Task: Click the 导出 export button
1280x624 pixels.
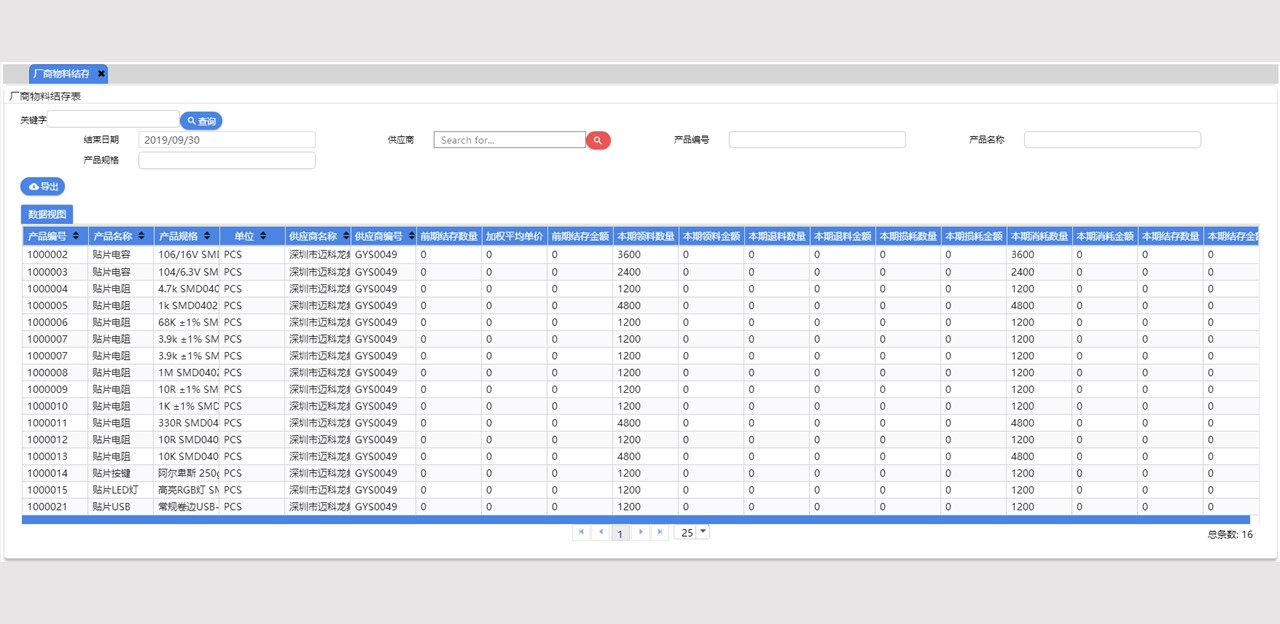Action: [x=43, y=186]
